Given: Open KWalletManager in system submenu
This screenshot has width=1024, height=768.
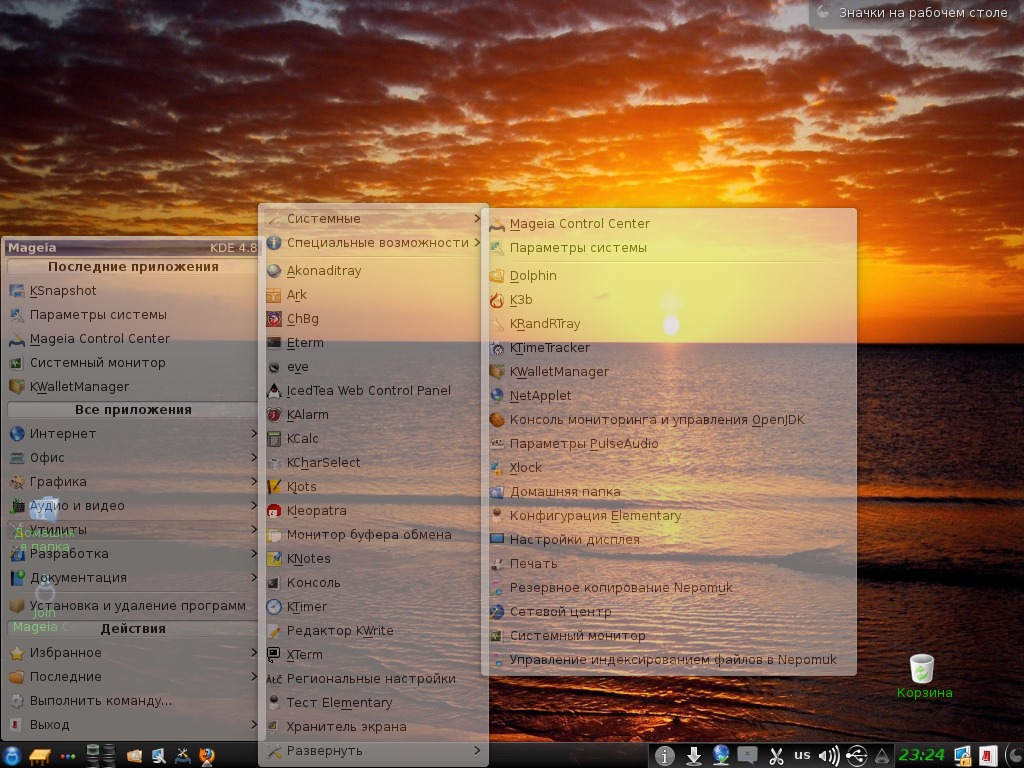Looking at the screenshot, I should [x=669, y=372].
